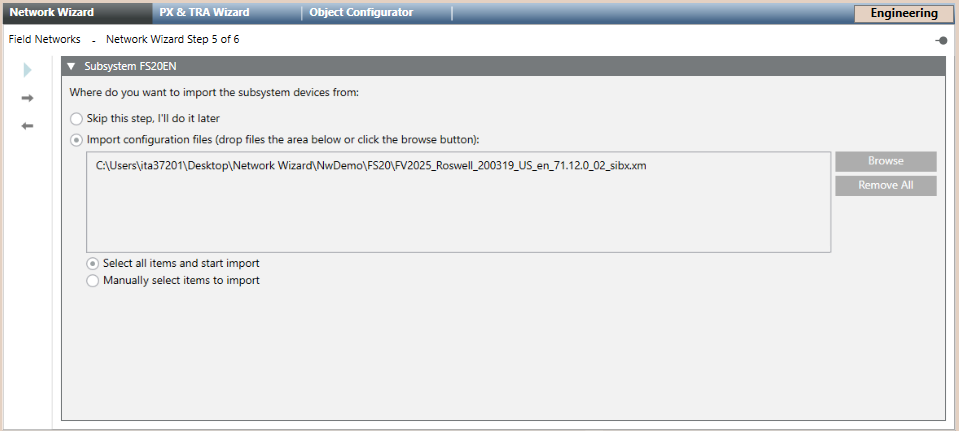Click the start/play triangle icon
960x431 pixels.
pyautogui.click(x=28, y=69)
